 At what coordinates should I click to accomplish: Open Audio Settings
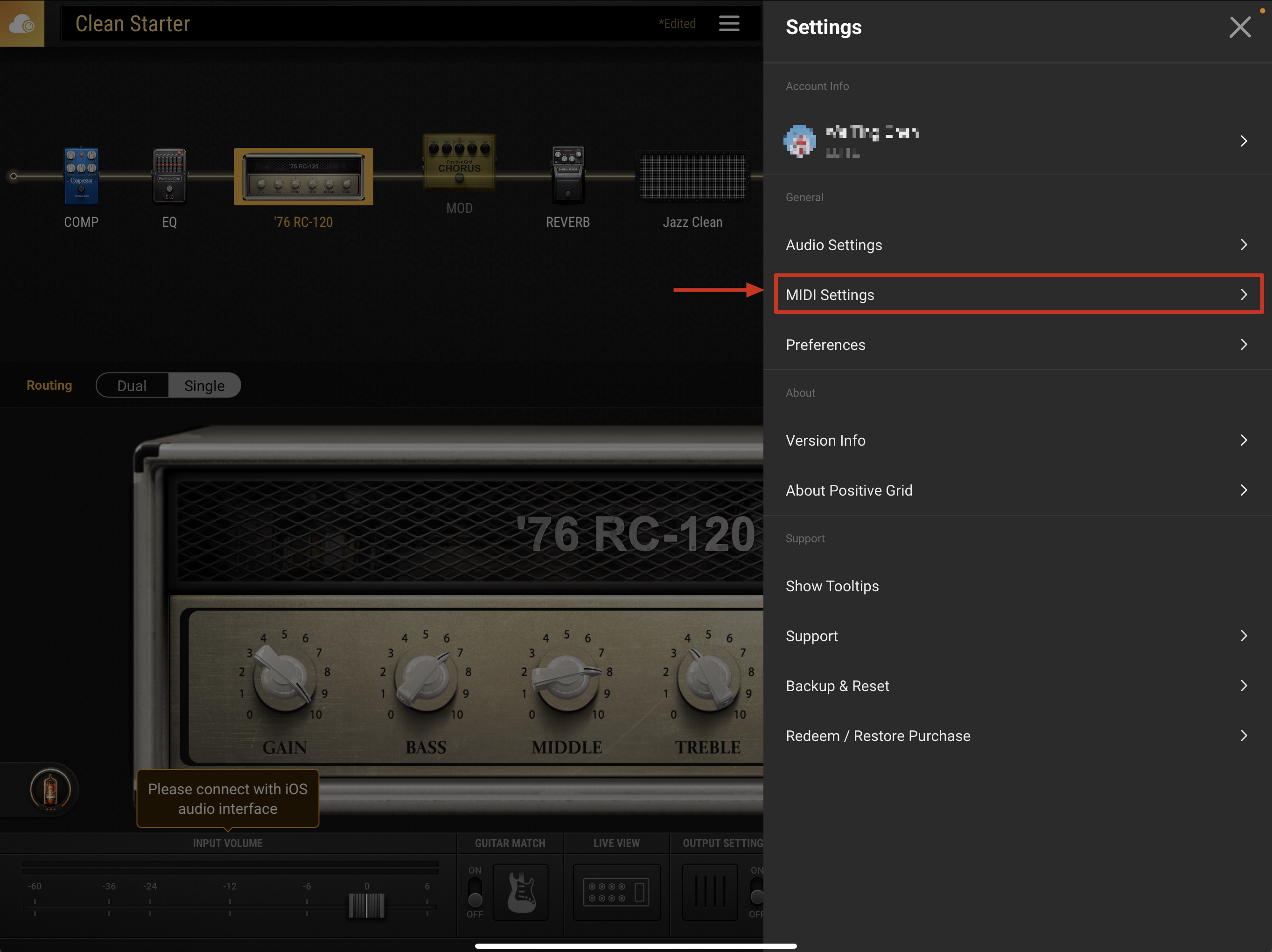point(1018,245)
